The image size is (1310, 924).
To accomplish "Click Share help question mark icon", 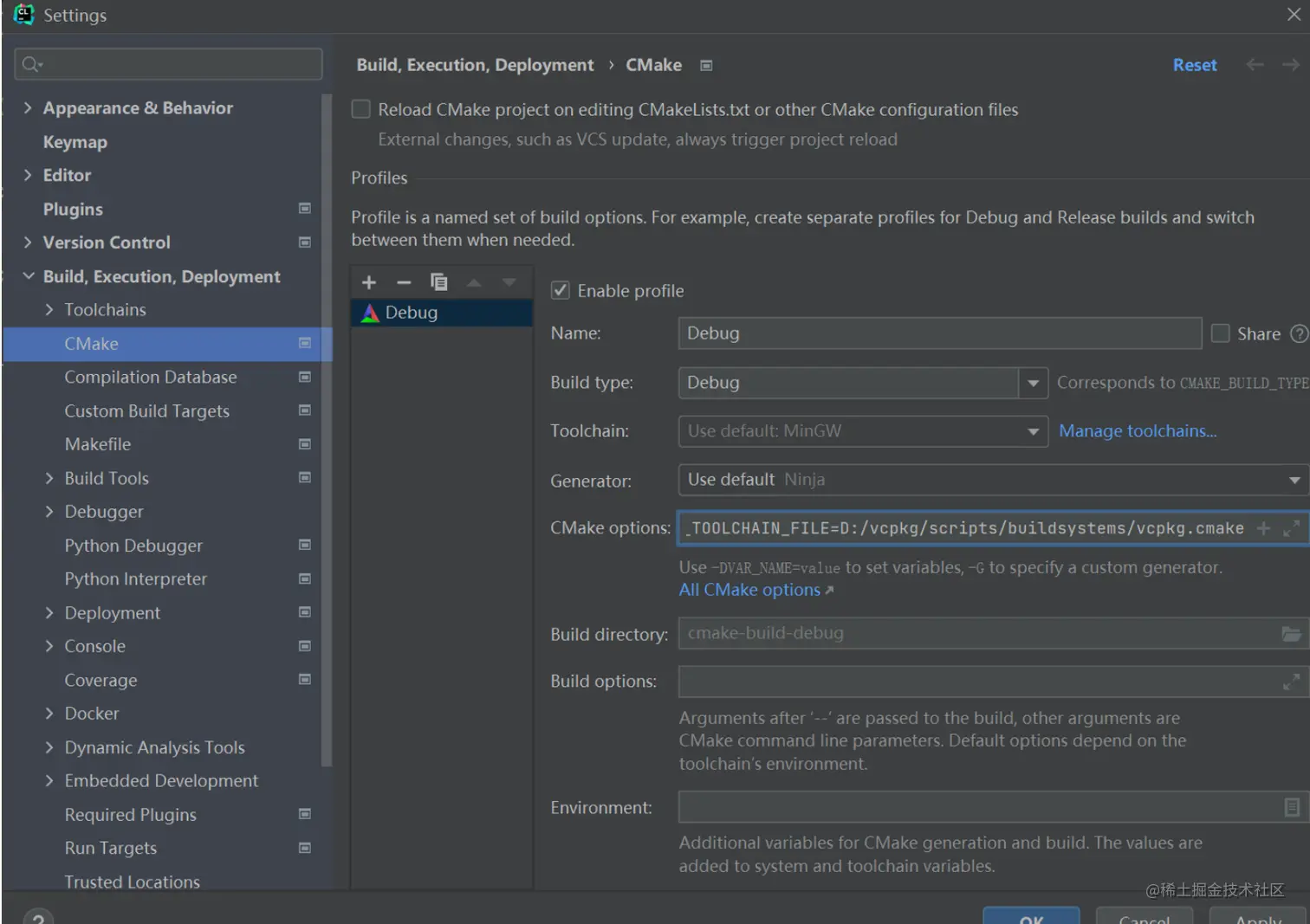I will (x=1299, y=333).
